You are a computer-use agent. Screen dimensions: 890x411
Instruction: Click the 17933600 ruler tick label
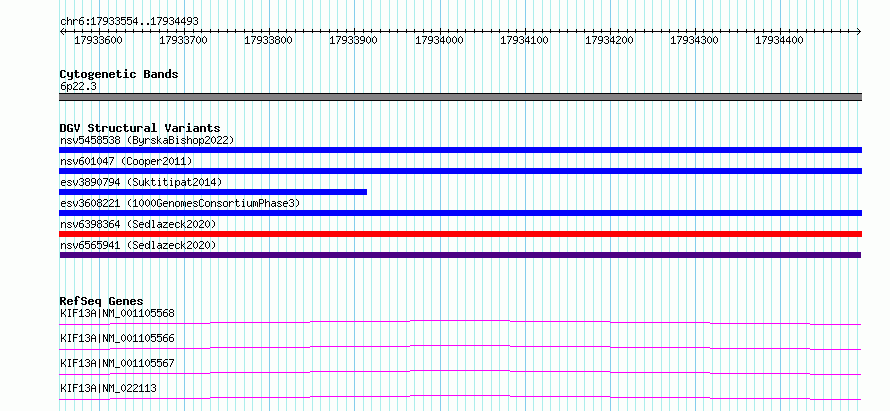click(98, 41)
